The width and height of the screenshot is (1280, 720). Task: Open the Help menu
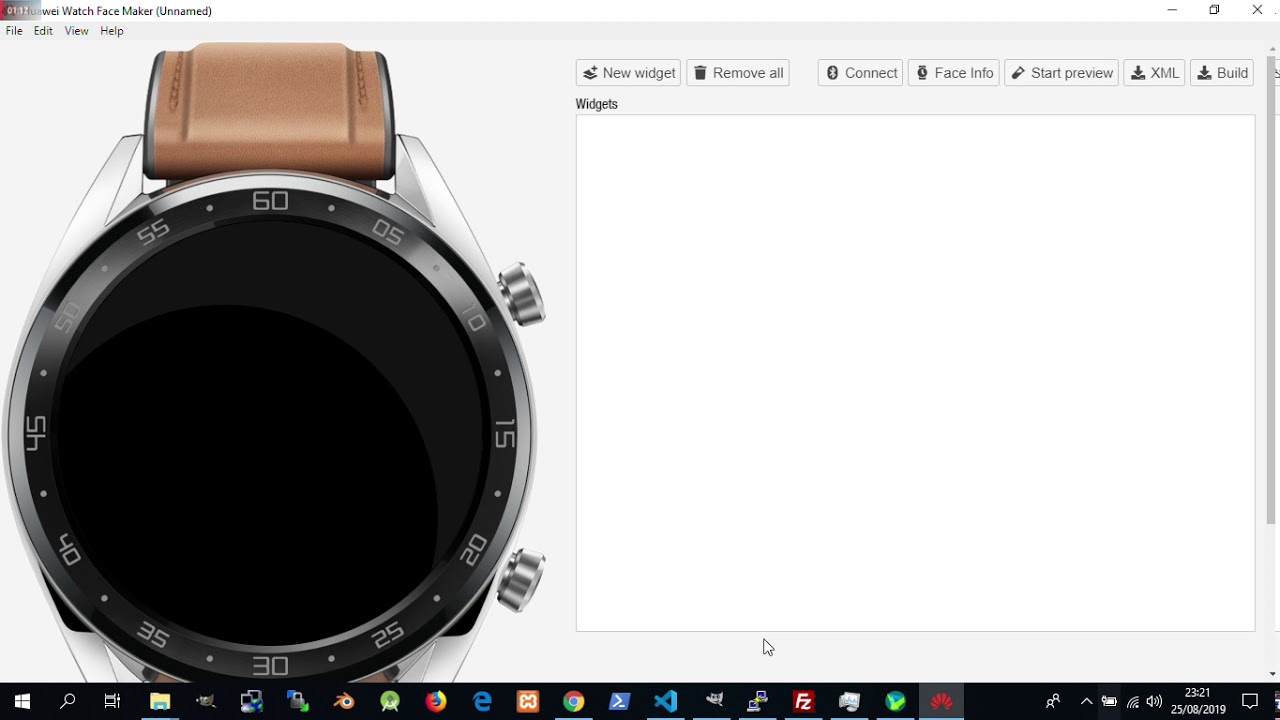pos(112,31)
